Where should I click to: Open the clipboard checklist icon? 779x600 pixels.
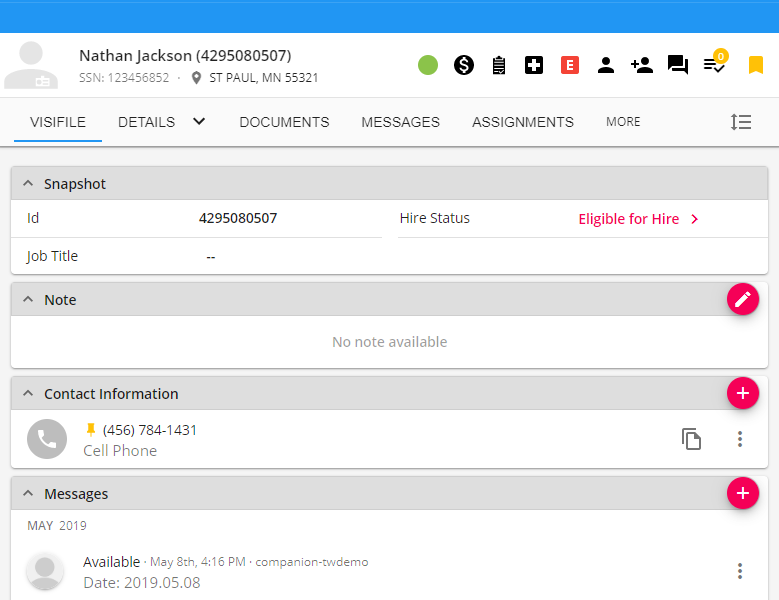499,65
